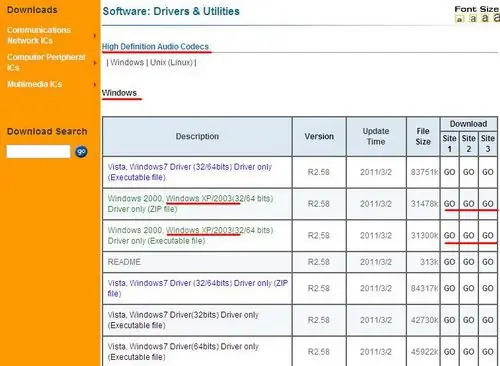Click Site 3 GO for 84317k ZIP file

[488, 288]
